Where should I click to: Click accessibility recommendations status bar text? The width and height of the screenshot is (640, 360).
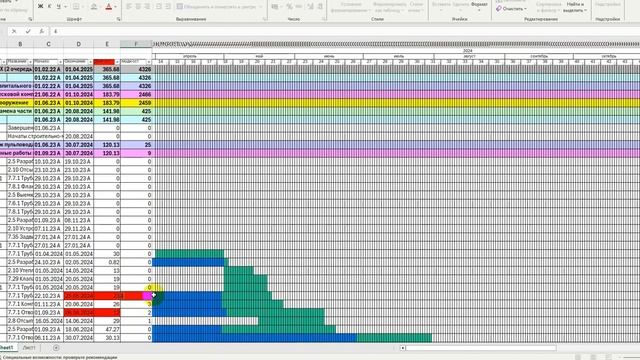[60, 357]
